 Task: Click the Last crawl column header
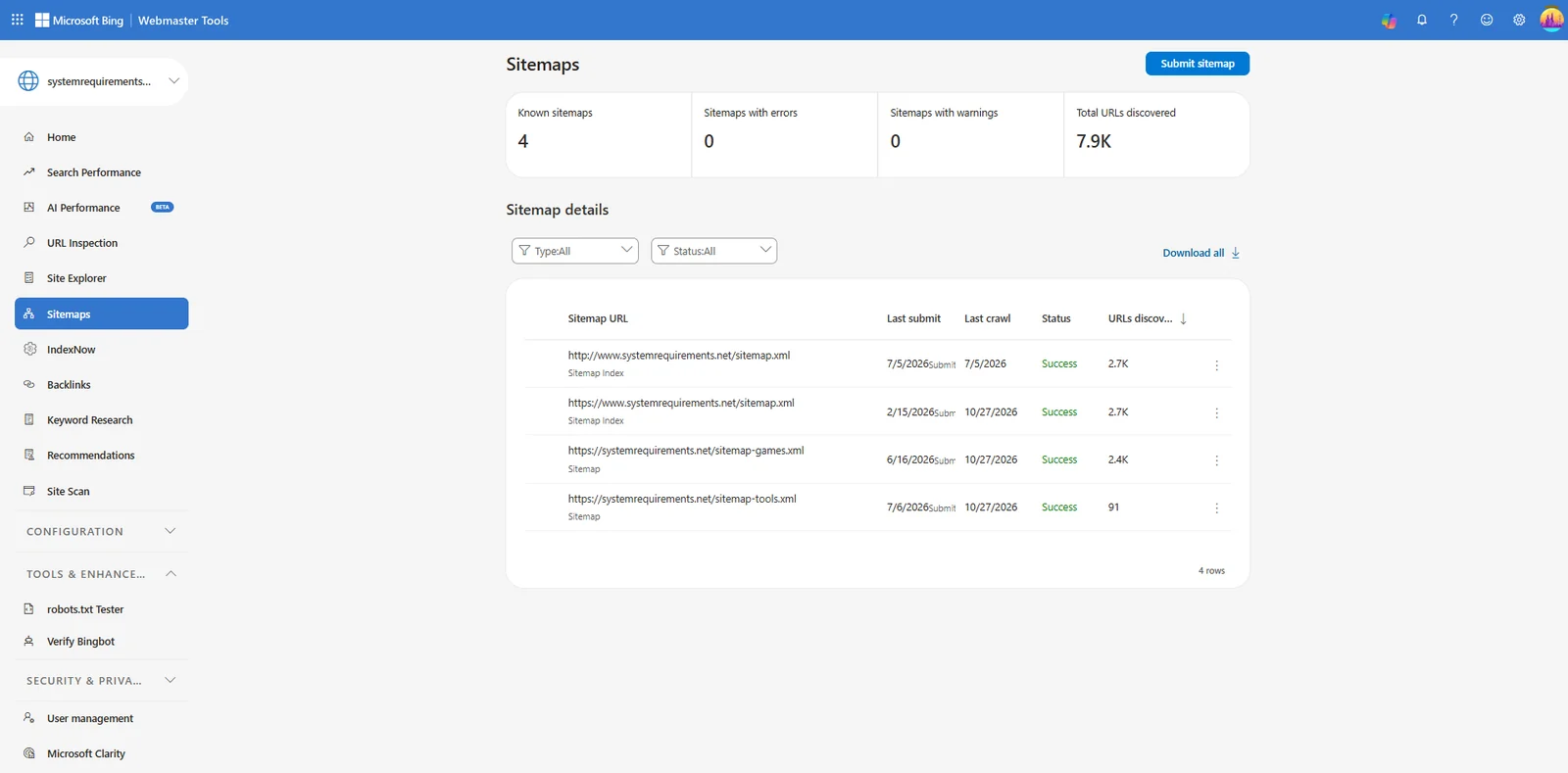point(987,318)
